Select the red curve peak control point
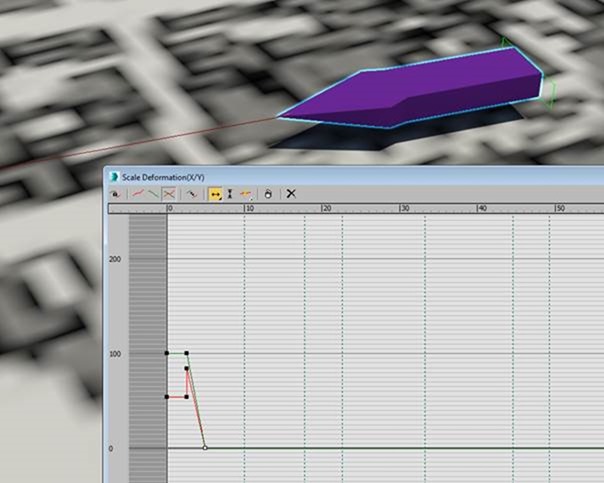This screenshot has width=604, height=483. pos(186,368)
